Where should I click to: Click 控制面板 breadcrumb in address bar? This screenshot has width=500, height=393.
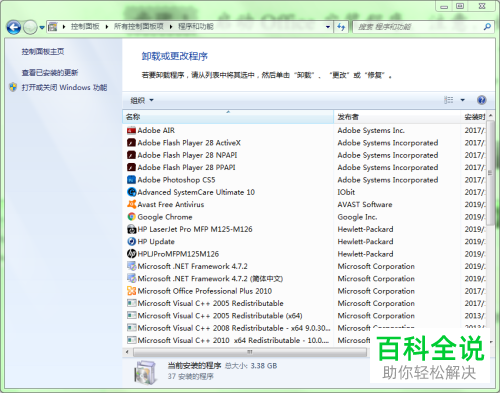[85, 27]
